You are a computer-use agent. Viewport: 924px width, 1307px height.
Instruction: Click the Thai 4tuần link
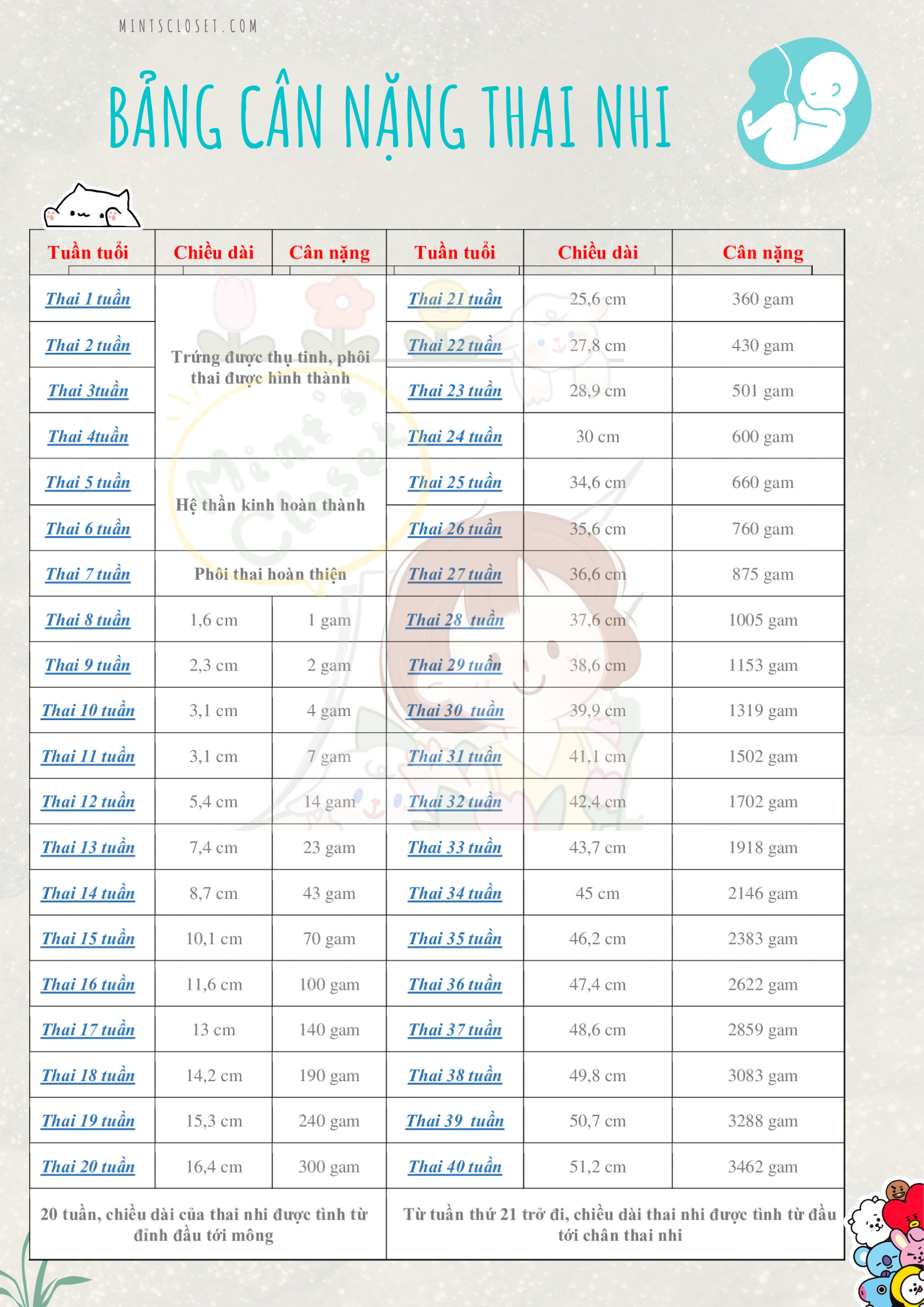pyautogui.click(x=88, y=437)
